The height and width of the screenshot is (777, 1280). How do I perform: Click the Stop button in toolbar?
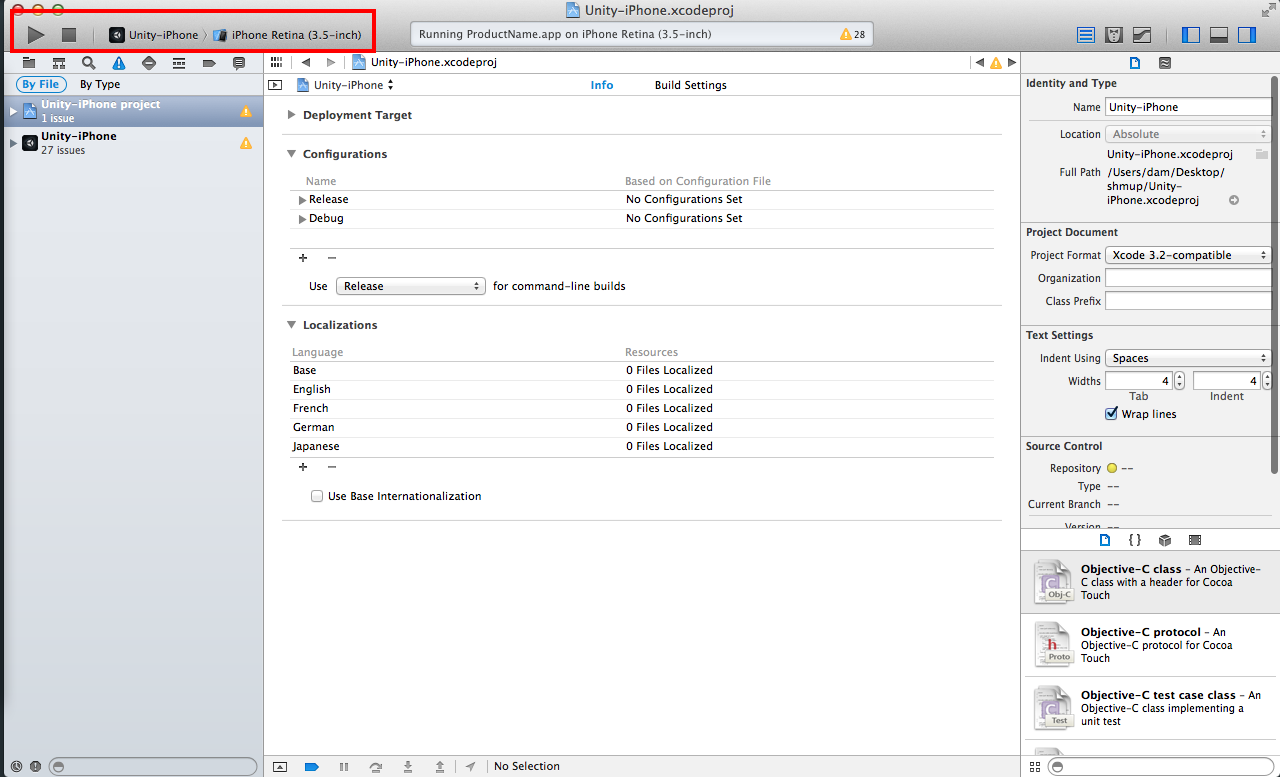tap(69, 35)
